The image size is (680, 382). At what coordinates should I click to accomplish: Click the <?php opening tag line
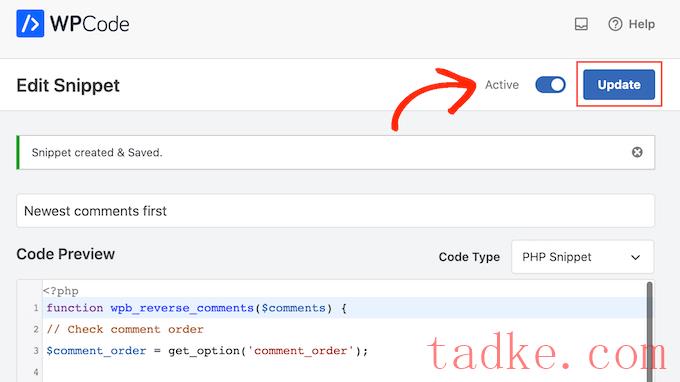pos(61,291)
